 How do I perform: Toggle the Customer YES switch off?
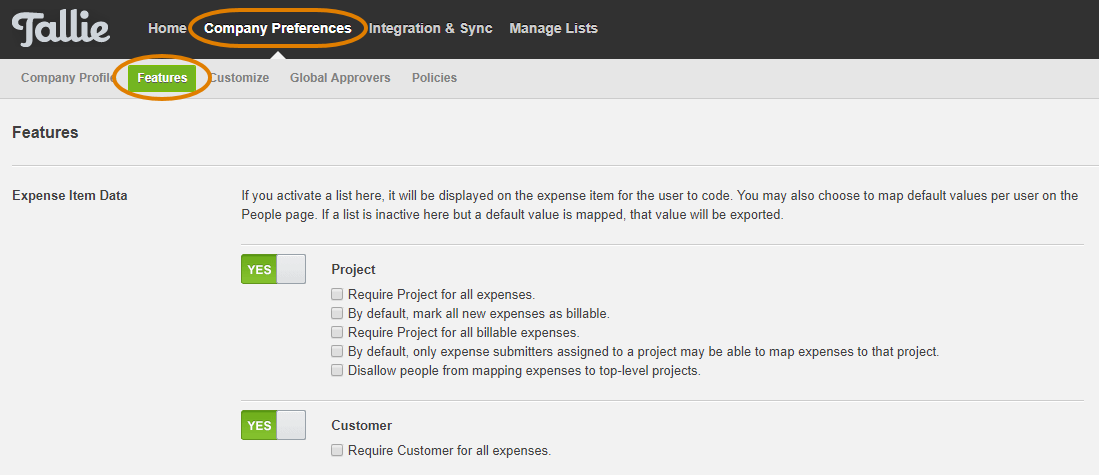click(273, 425)
